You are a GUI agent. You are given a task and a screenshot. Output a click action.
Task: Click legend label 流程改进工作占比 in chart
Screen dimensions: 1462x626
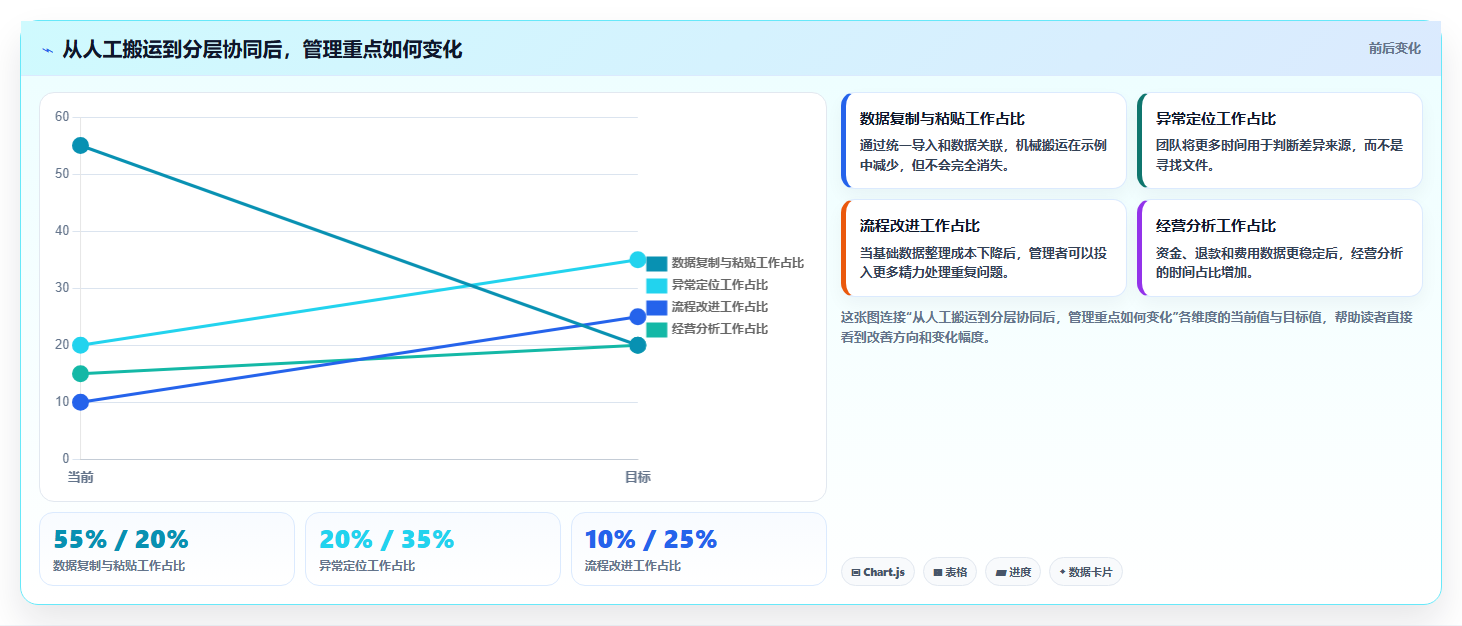click(720, 307)
